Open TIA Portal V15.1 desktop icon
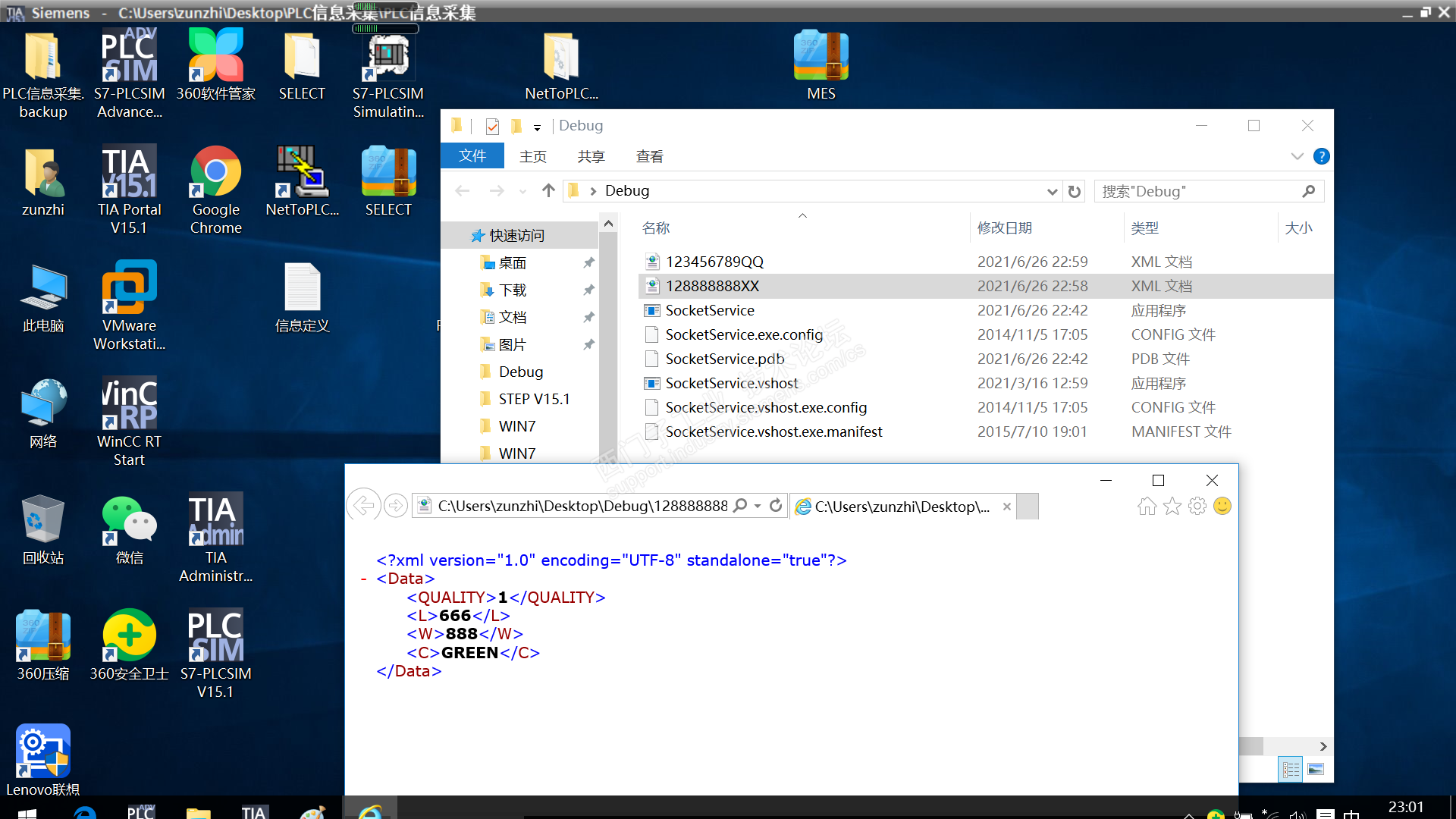Viewport: 1456px width, 819px height. click(x=129, y=173)
